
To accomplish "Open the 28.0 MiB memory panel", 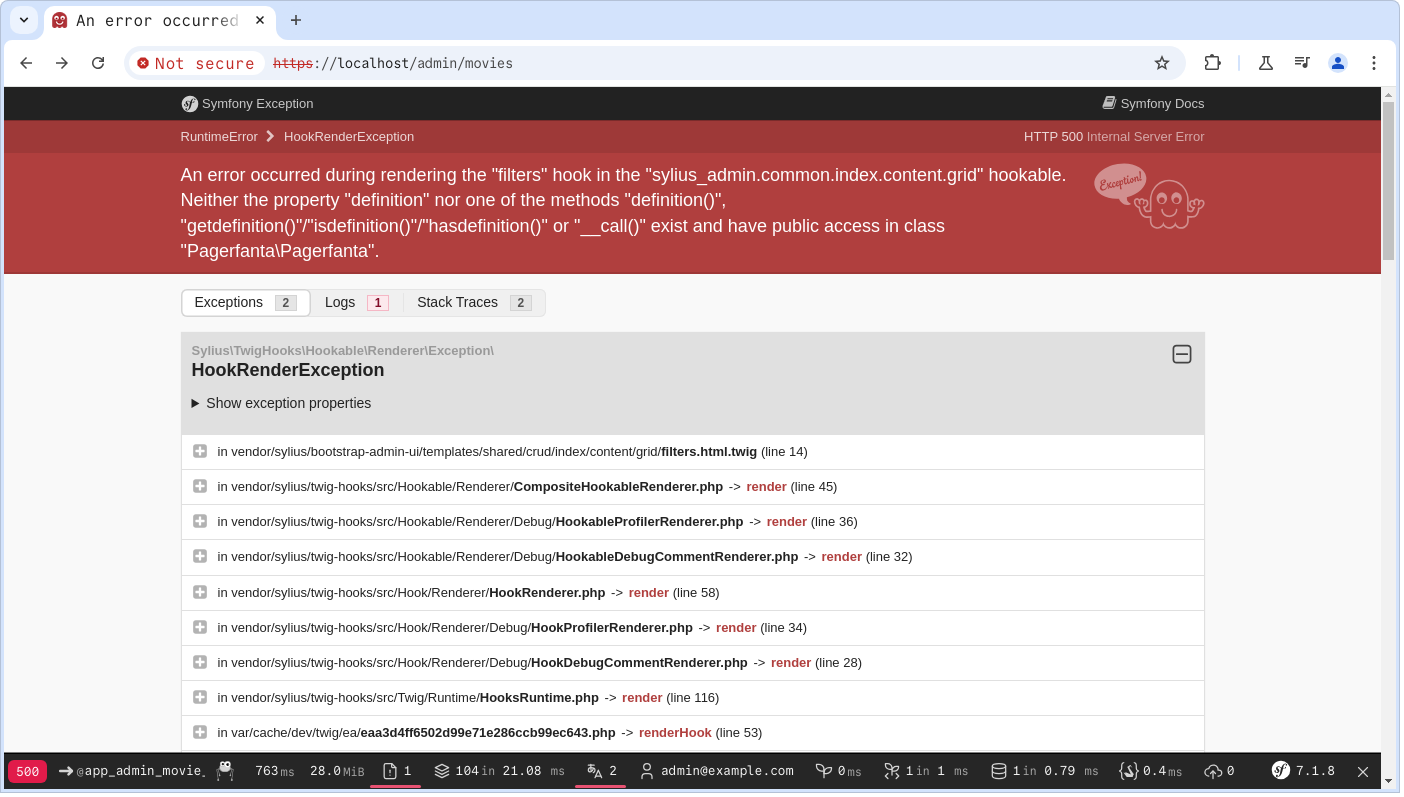I will (x=337, y=771).
